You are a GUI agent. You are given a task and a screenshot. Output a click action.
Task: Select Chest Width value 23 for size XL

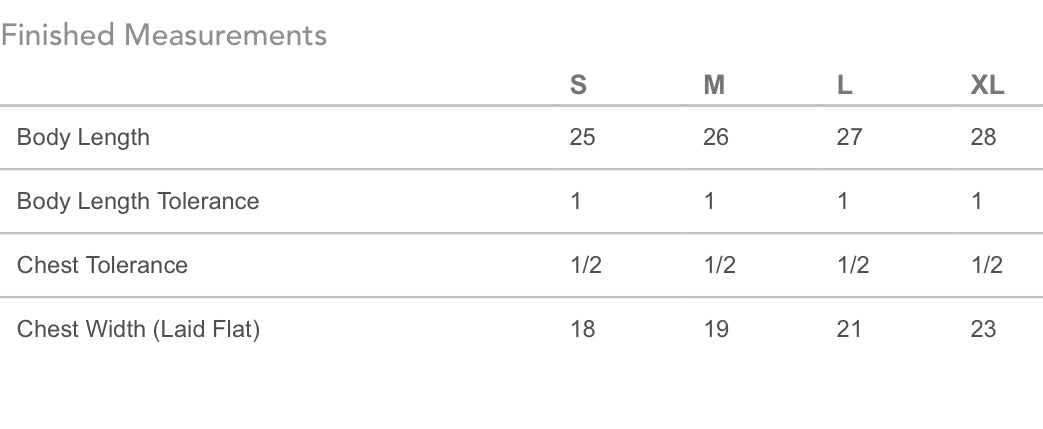pyautogui.click(x=984, y=329)
